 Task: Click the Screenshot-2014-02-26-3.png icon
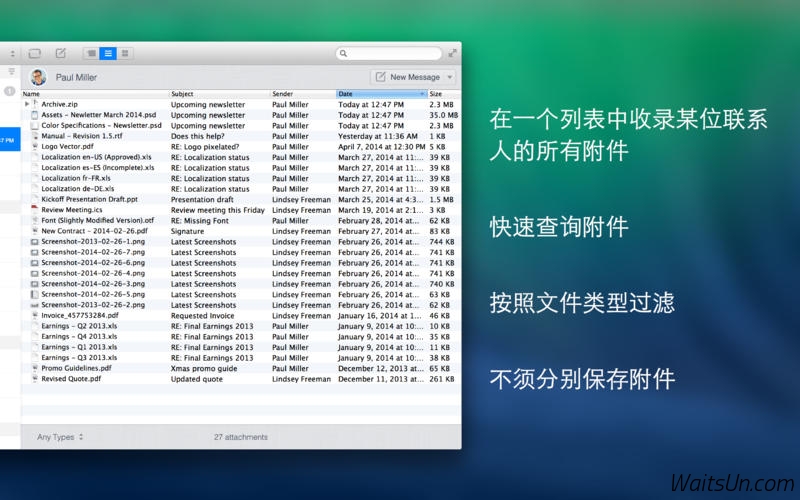pos(35,284)
